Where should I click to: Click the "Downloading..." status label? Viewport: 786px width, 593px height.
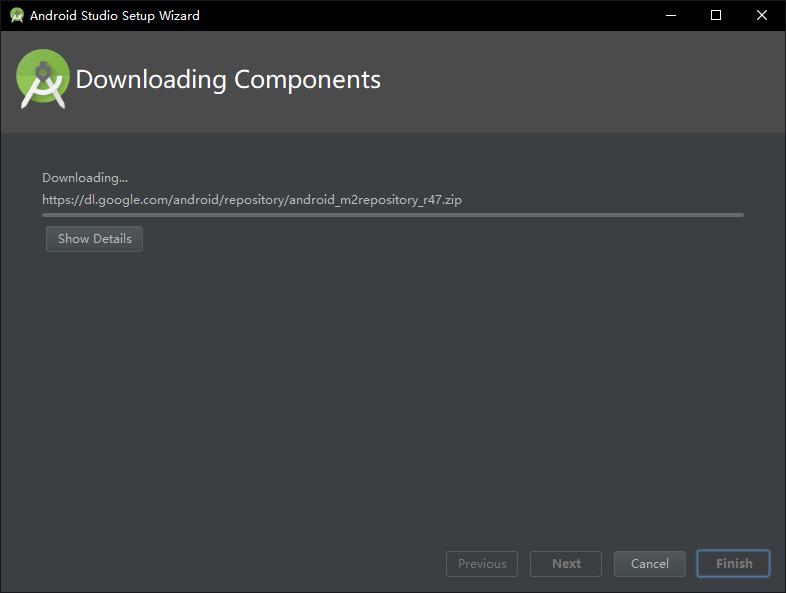(x=85, y=178)
